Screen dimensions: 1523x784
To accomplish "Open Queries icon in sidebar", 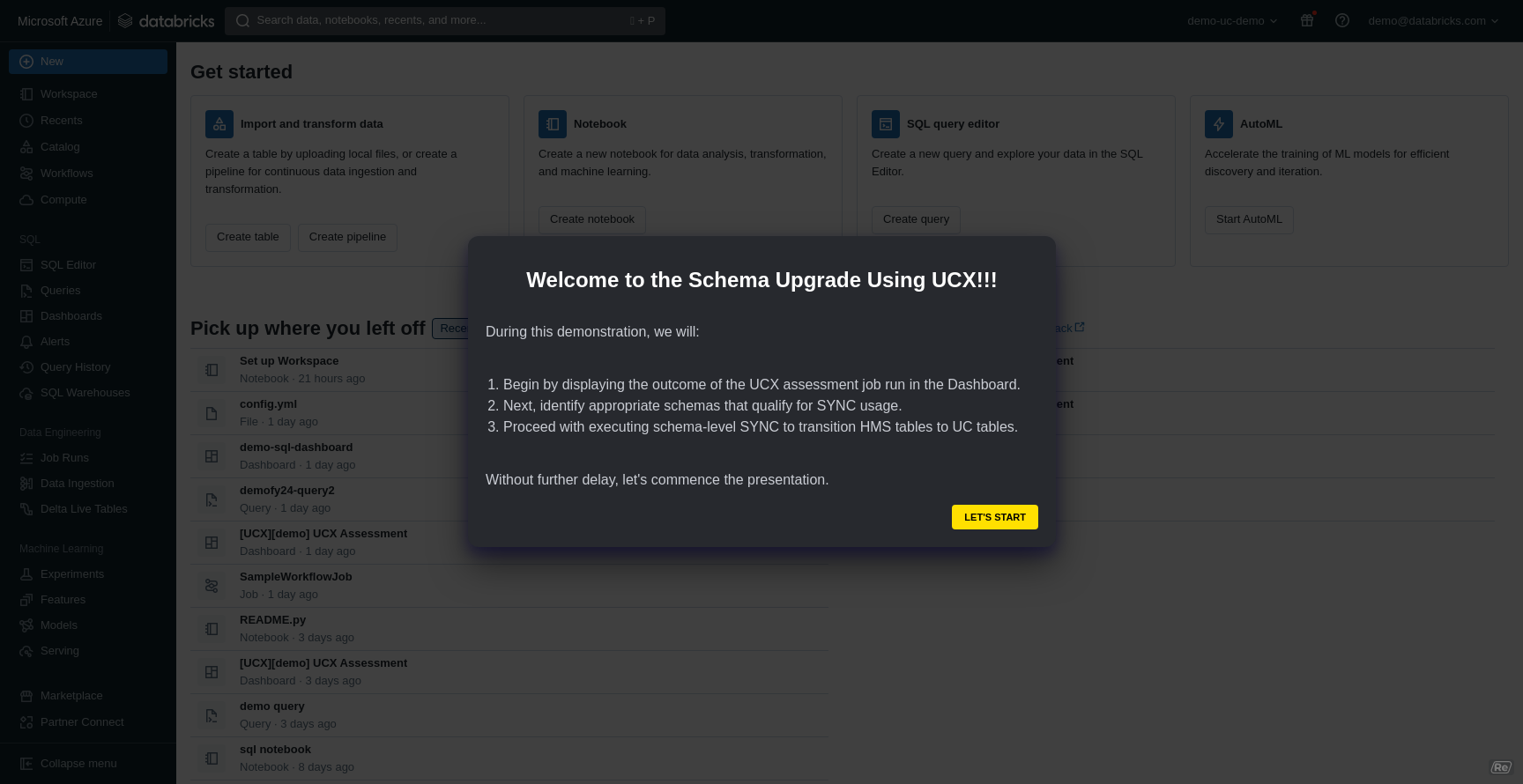I will (26, 291).
